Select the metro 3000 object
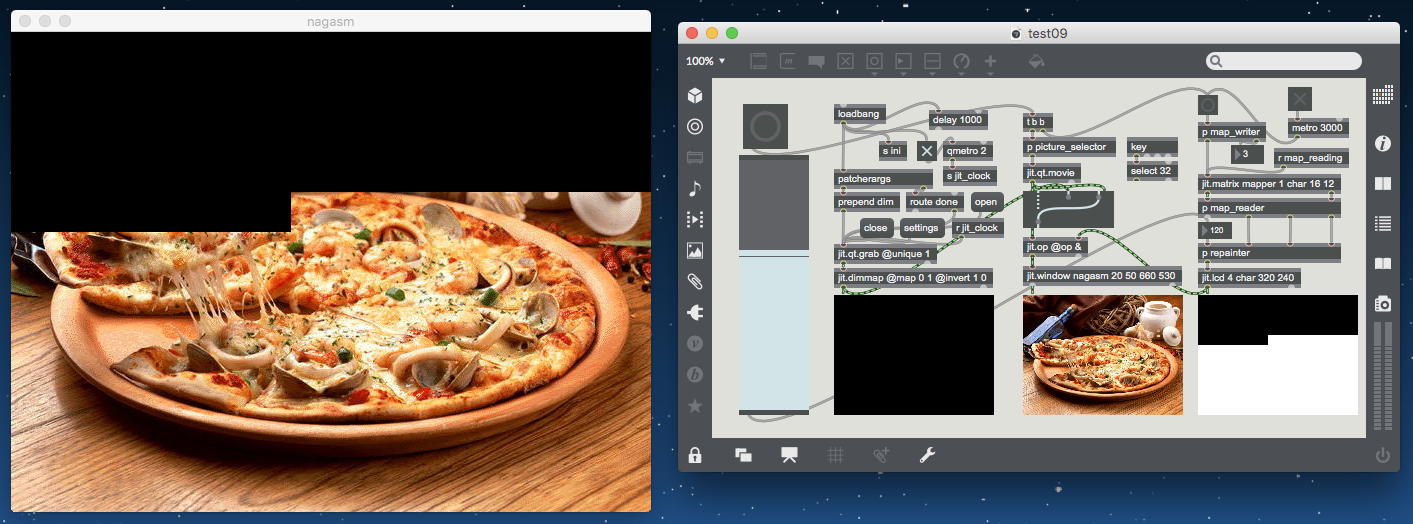Screen dimensions: 1413x524 pyautogui.click(x=1318, y=128)
